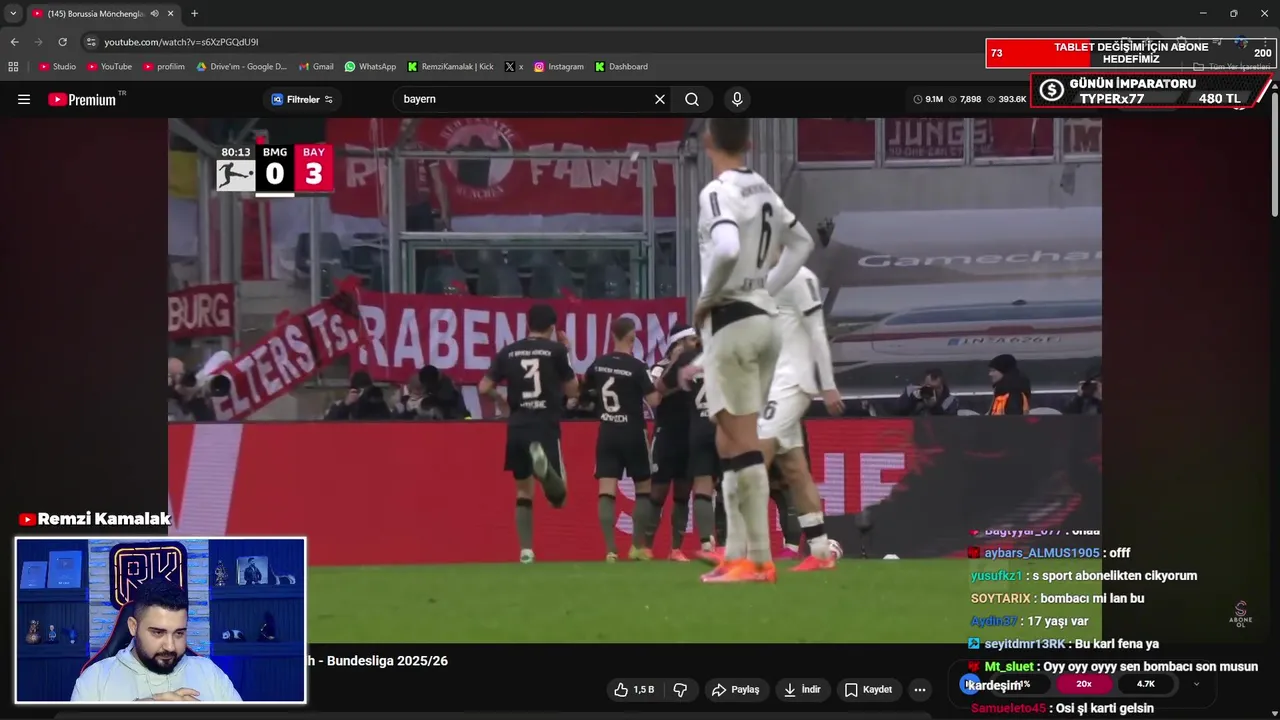The height and width of the screenshot is (720, 1280).
Task: Click chat username yusufkz1
Action: pos(996,576)
